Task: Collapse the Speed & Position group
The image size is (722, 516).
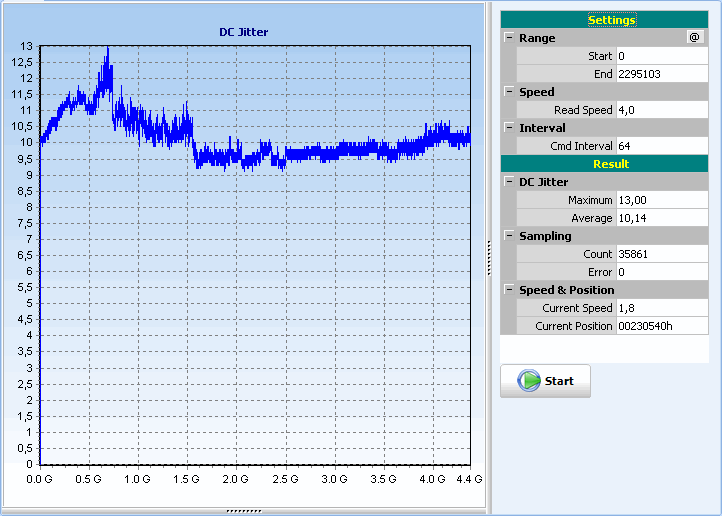Action: (509, 290)
